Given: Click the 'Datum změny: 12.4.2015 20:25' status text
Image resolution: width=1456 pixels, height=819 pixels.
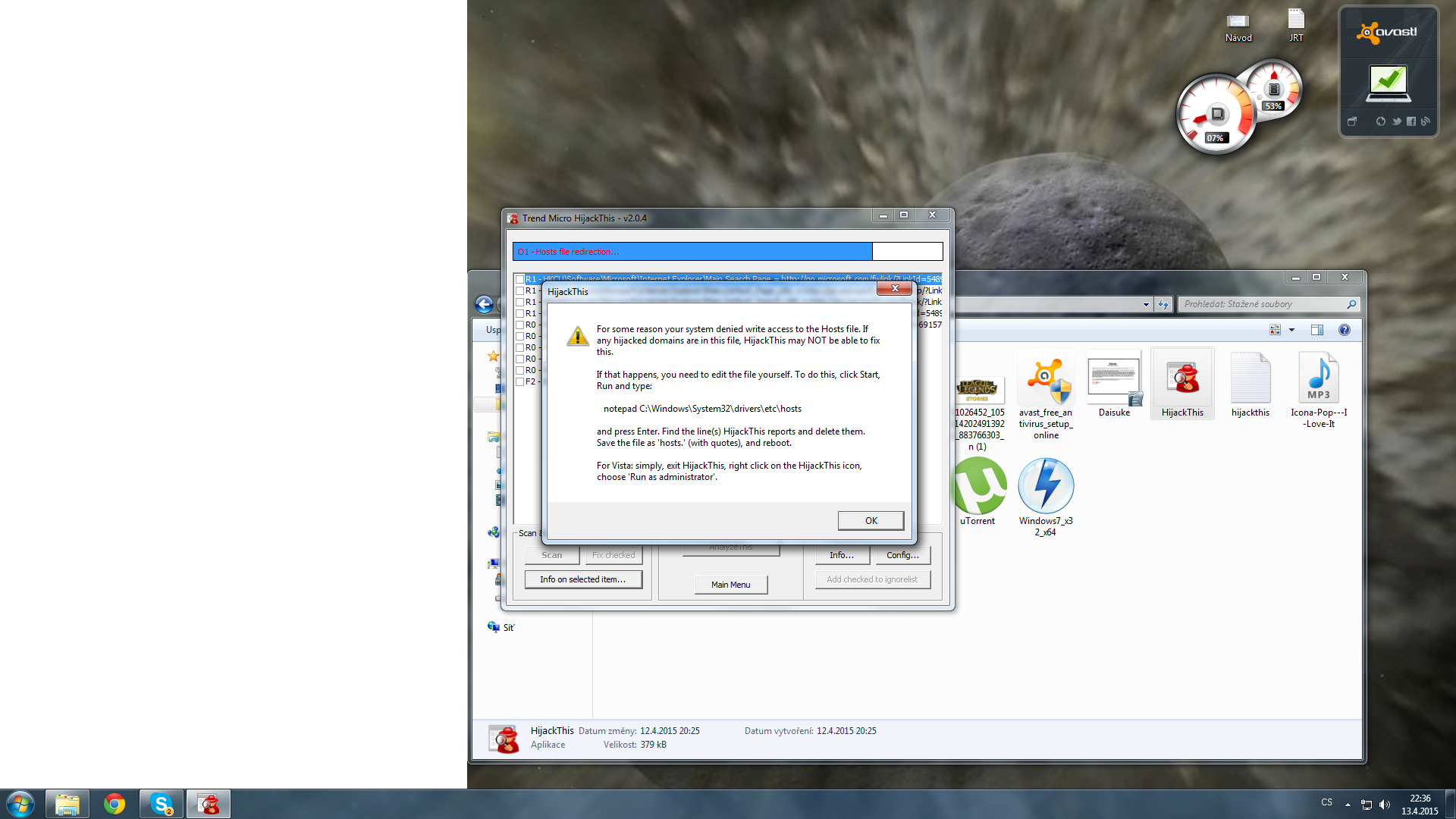Looking at the screenshot, I should point(639,731).
